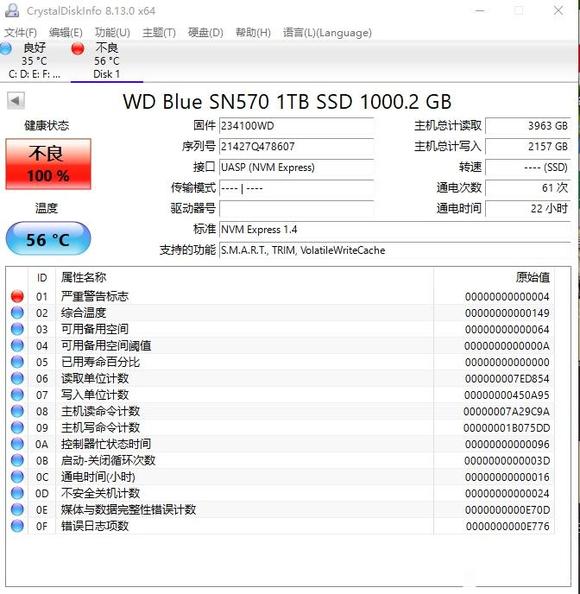Click the WD Blue SN570 1TB SSD title
Image resolution: width=580 pixels, height=594 pixels.
pyautogui.click(x=287, y=102)
